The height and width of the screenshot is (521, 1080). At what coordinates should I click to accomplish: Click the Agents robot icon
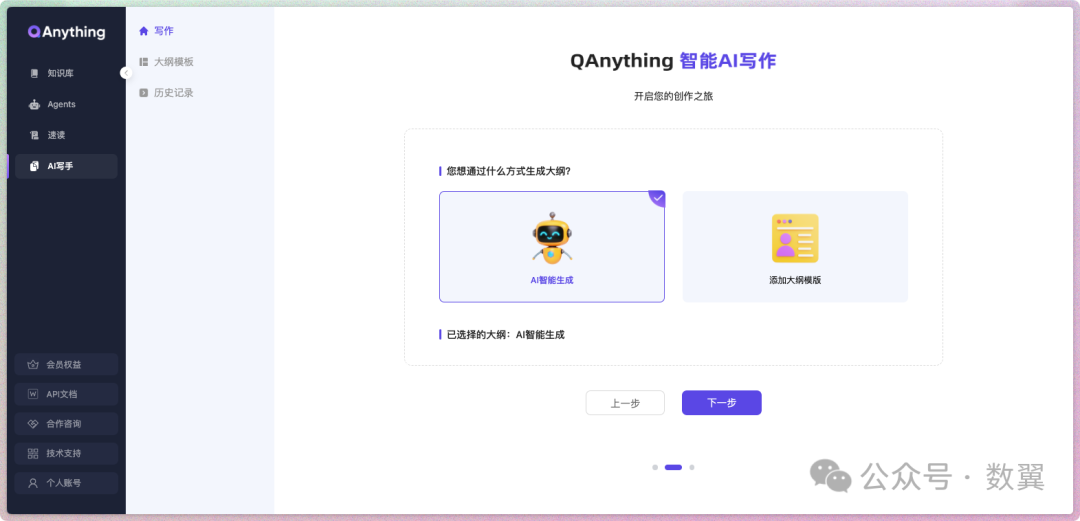(34, 105)
